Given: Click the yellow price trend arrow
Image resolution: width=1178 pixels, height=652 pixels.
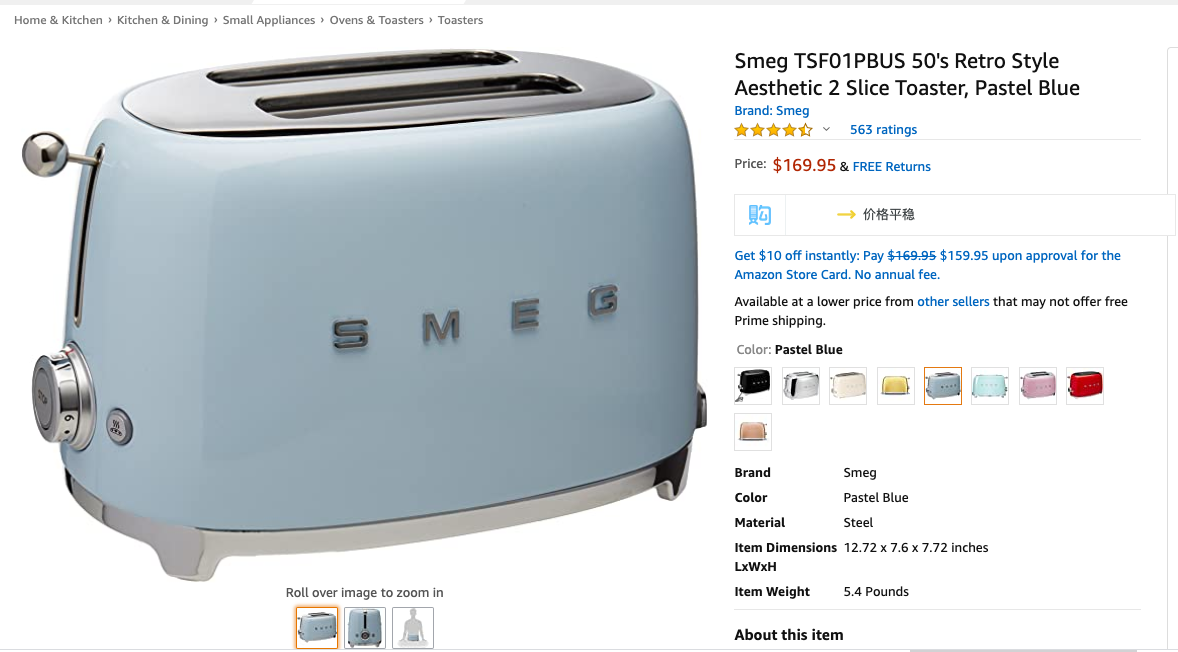Looking at the screenshot, I should click(x=846, y=214).
